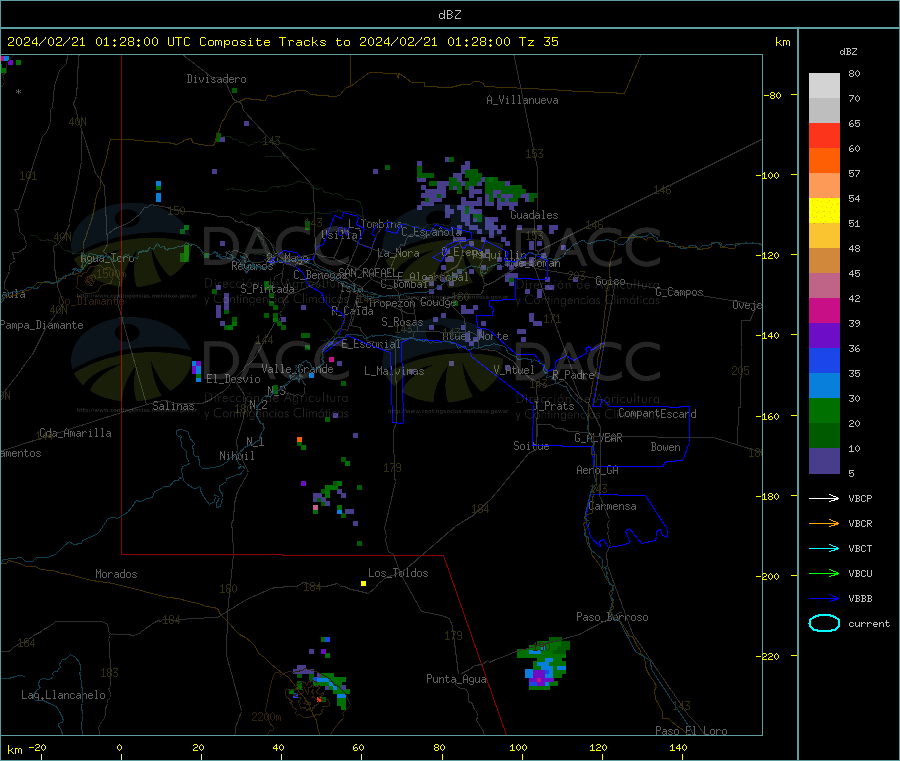Click the dBZ title at top
This screenshot has width=900, height=761.
(x=449, y=14)
